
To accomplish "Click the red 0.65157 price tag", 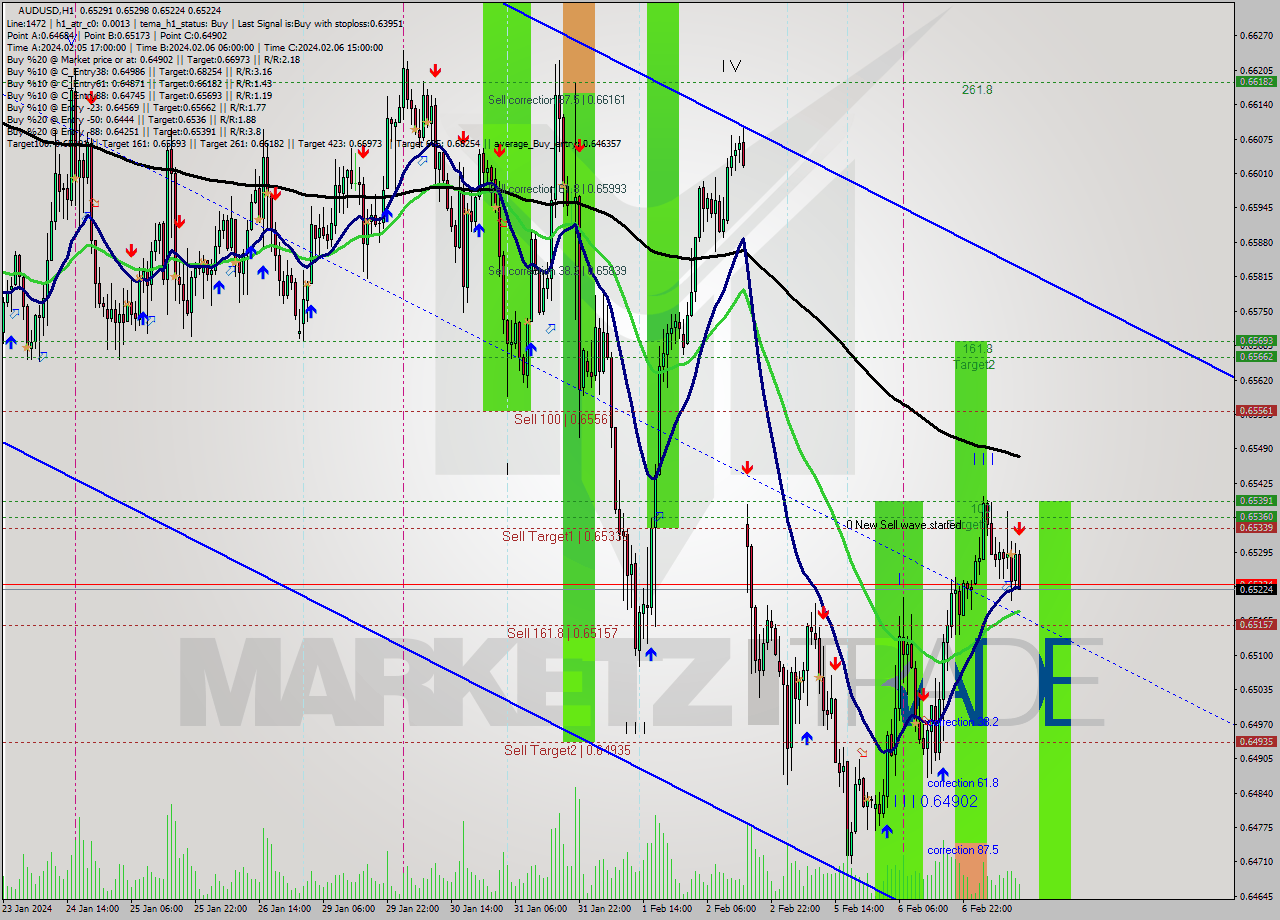I will [1256, 624].
